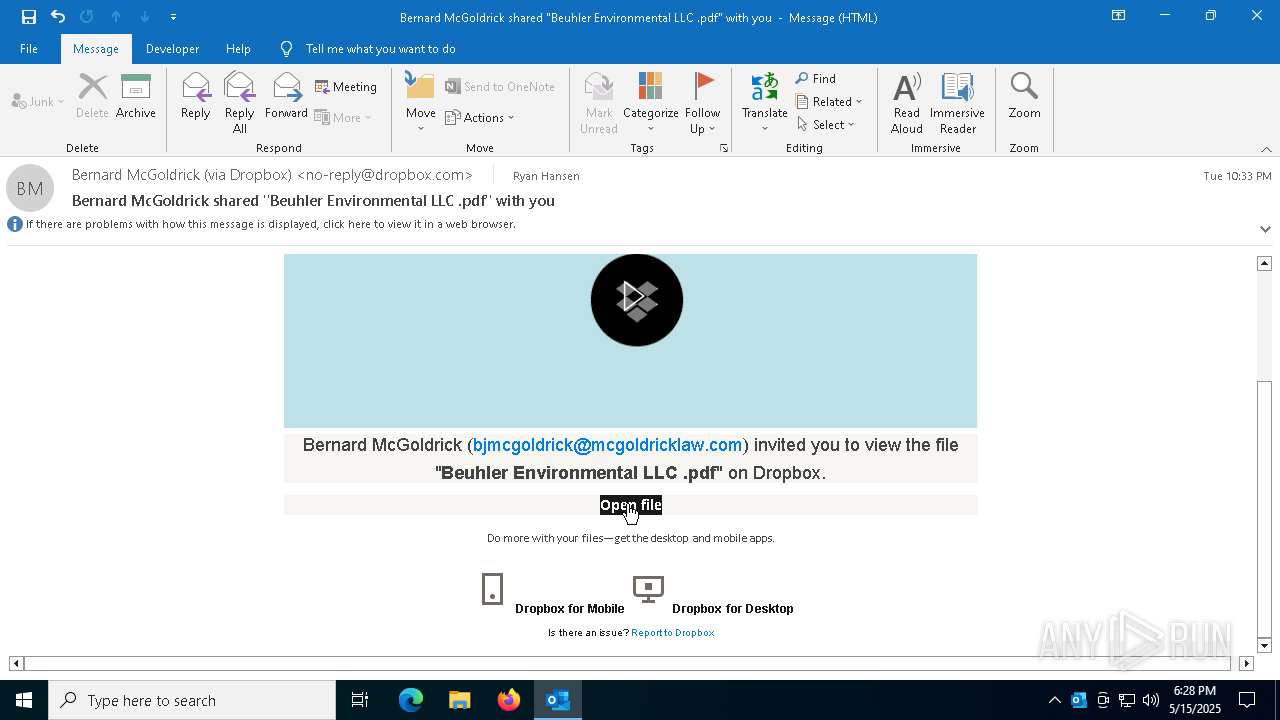The width and height of the screenshot is (1280, 720).
Task: Open the Select dropdown
Action: click(826, 124)
